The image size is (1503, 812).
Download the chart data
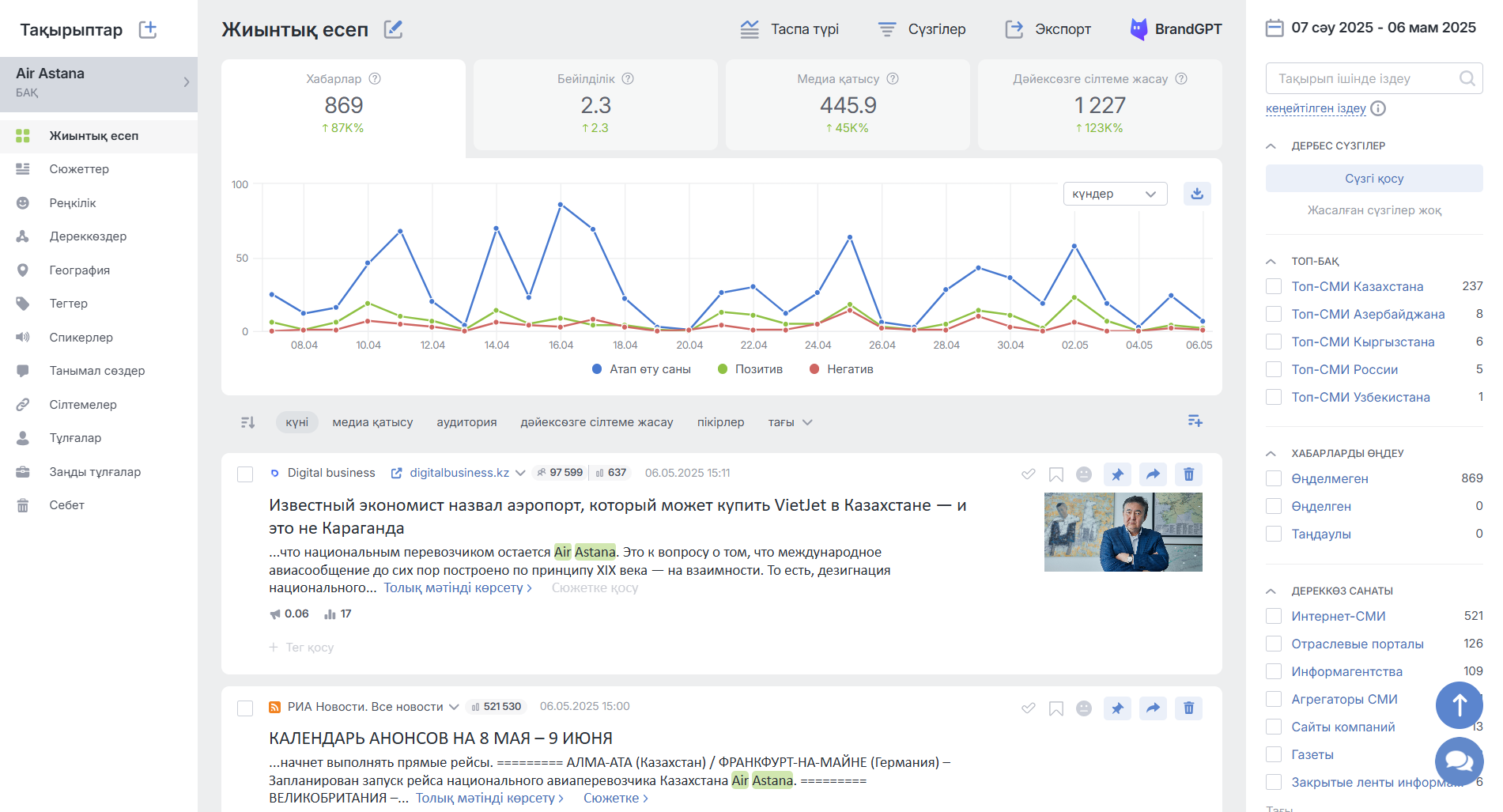(x=1197, y=194)
